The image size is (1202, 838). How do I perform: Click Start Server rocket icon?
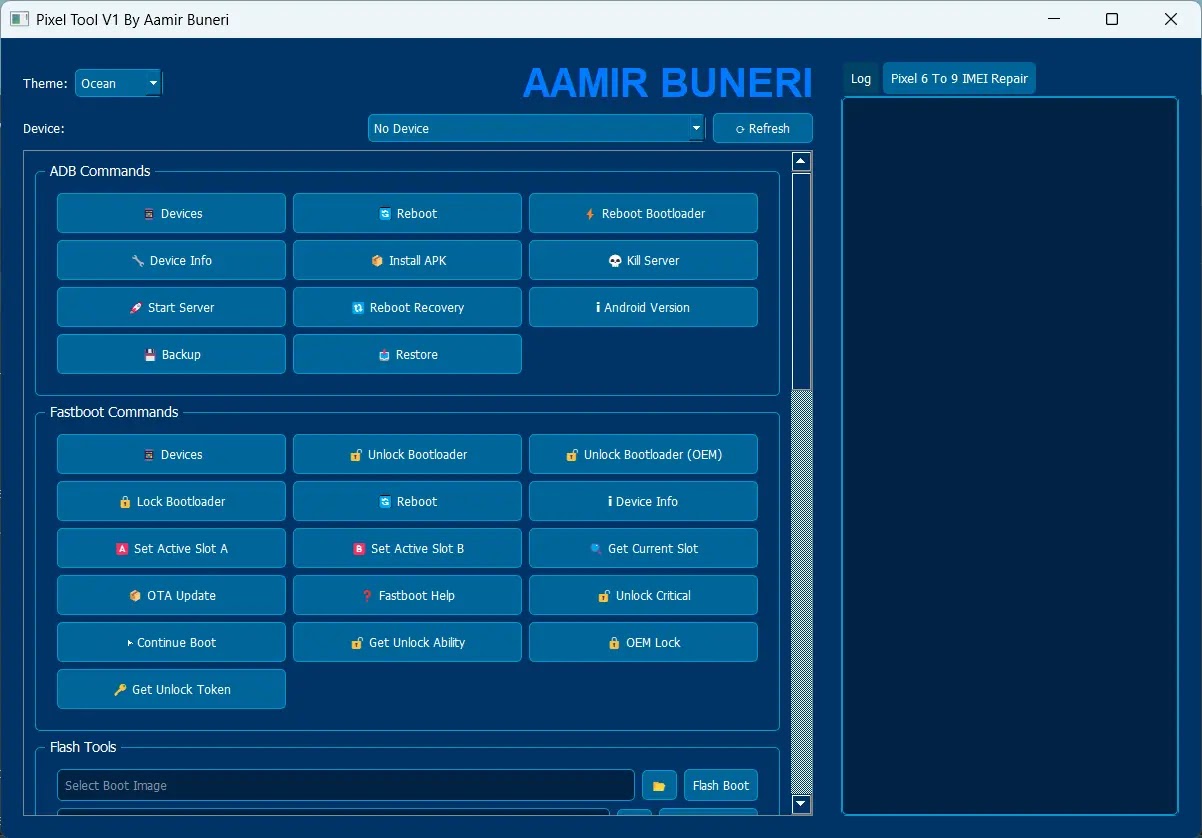136,308
